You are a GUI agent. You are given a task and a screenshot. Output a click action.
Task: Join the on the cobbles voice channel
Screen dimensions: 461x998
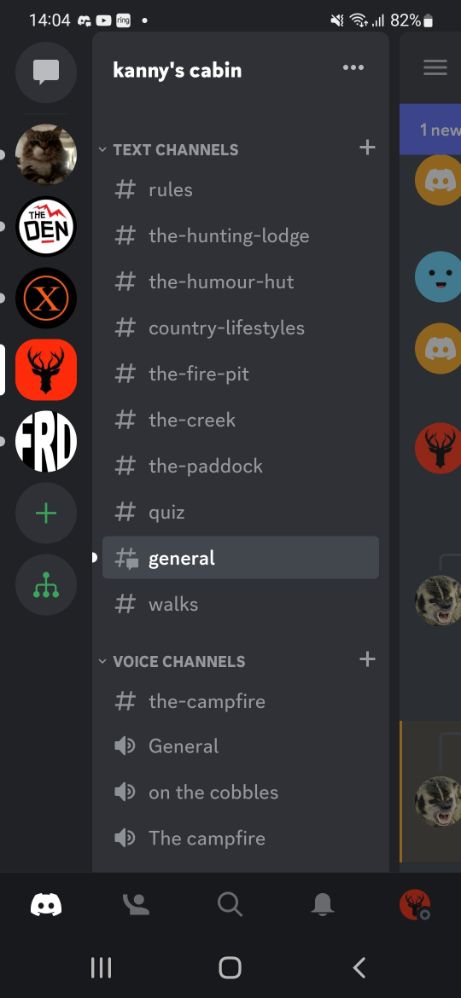tap(241, 792)
